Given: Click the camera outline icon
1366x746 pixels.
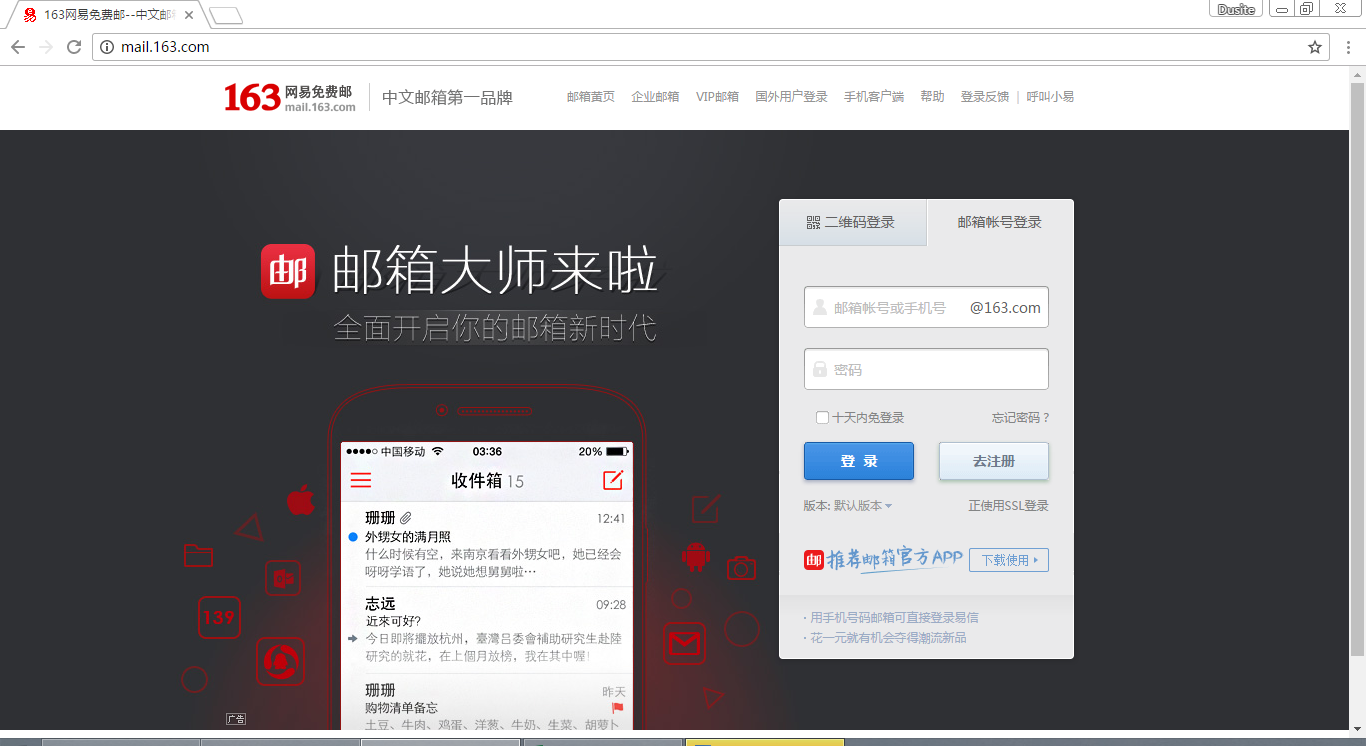Looking at the screenshot, I should coord(741,567).
